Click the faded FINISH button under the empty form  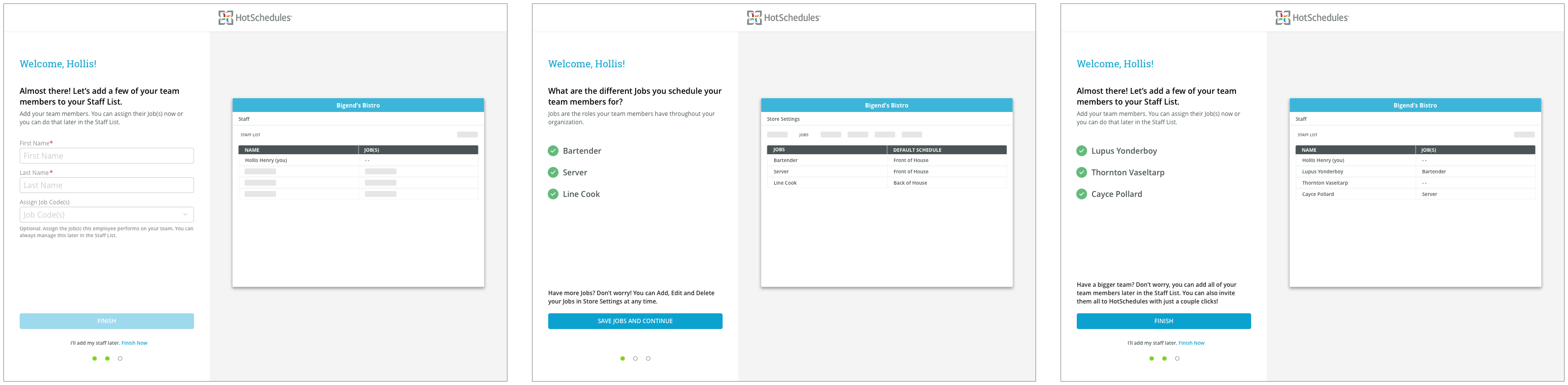click(x=107, y=321)
